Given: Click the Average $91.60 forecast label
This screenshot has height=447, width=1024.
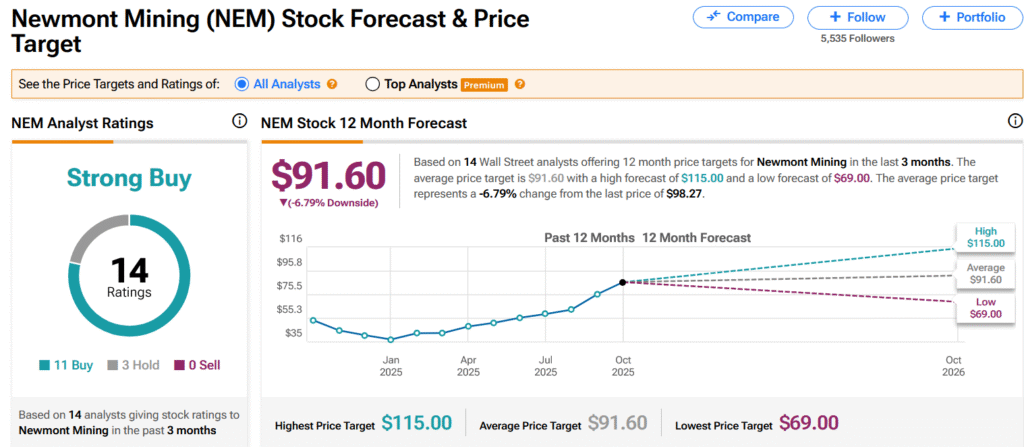Looking at the screenshot, I should (x=985, y=275).
